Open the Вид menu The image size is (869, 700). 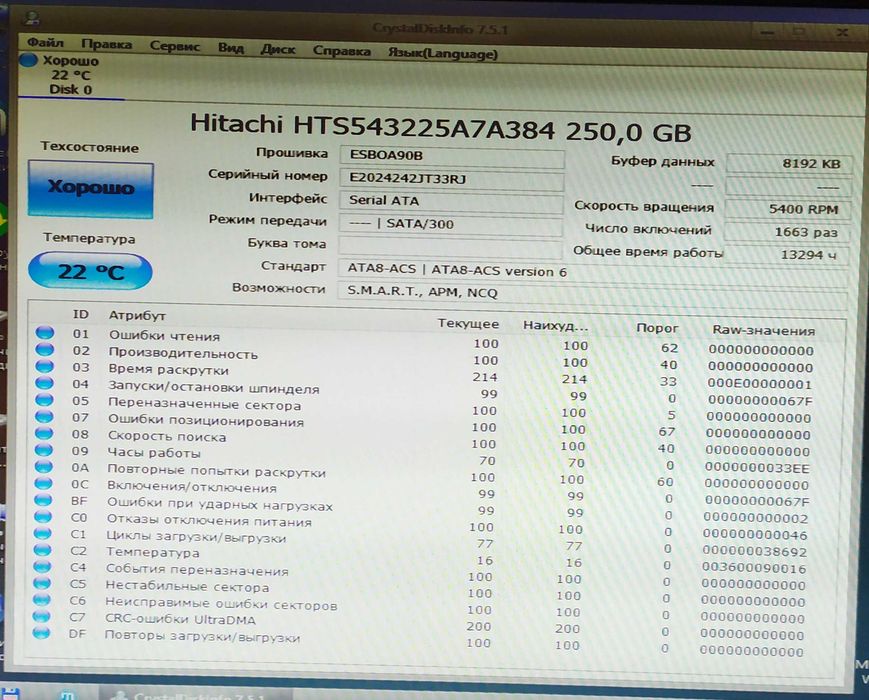point(231,48)
